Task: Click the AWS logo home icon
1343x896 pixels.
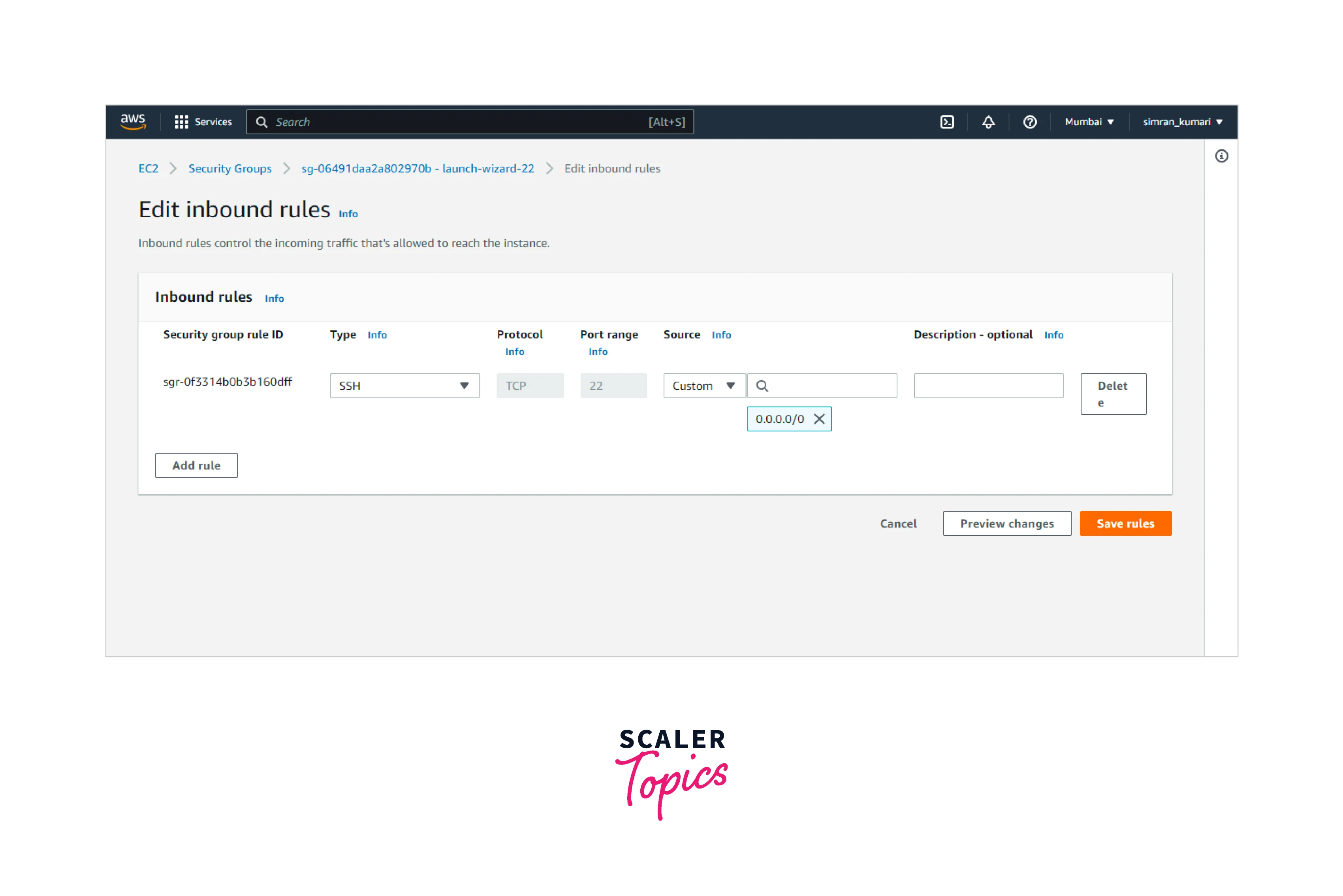Action: point(133,122)
